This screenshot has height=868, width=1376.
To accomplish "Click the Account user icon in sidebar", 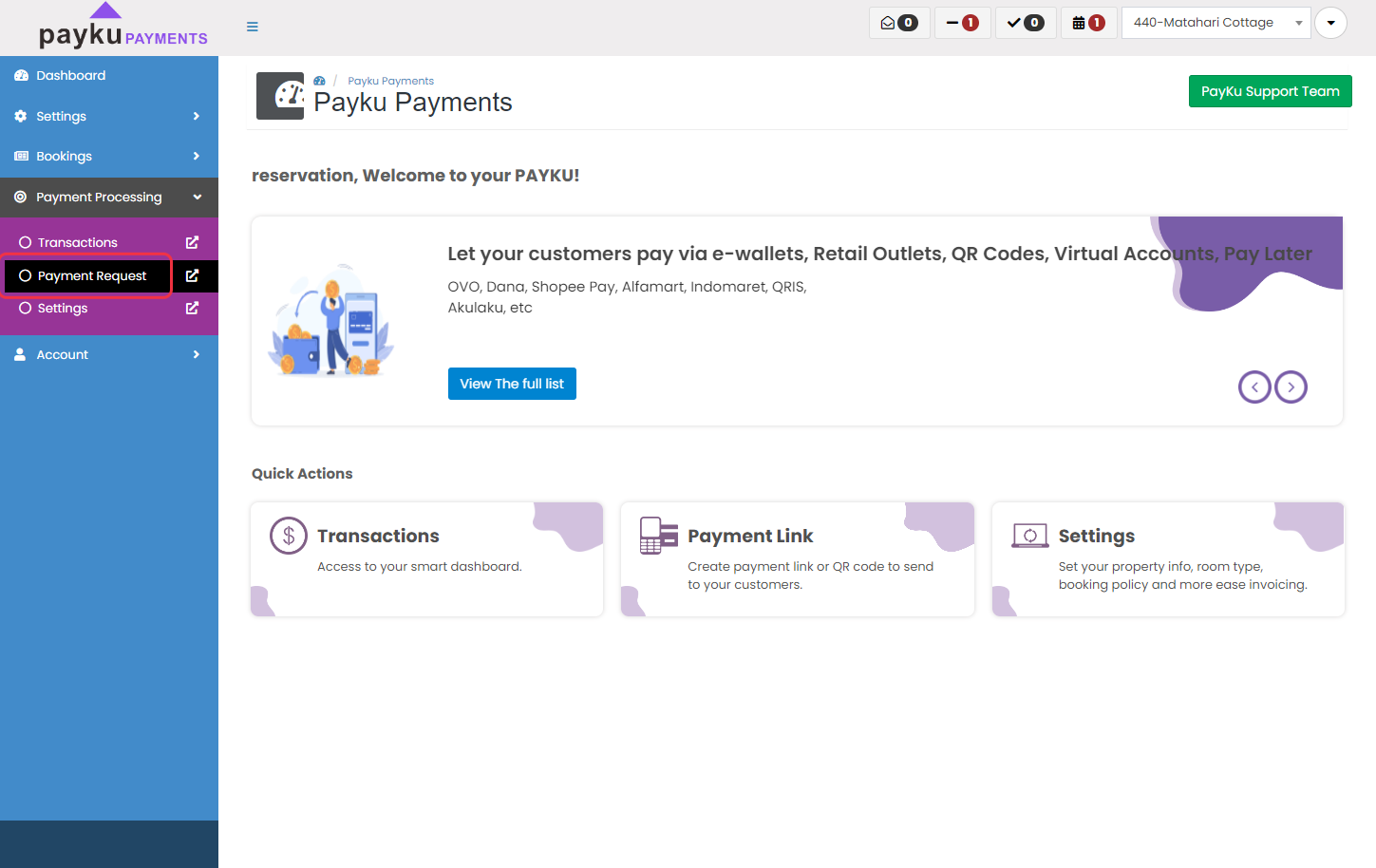I will tap(20, 354).
